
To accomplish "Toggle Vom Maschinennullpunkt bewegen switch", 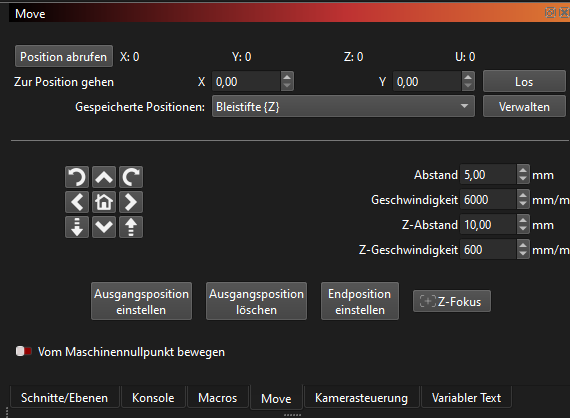I will (24, 351).
